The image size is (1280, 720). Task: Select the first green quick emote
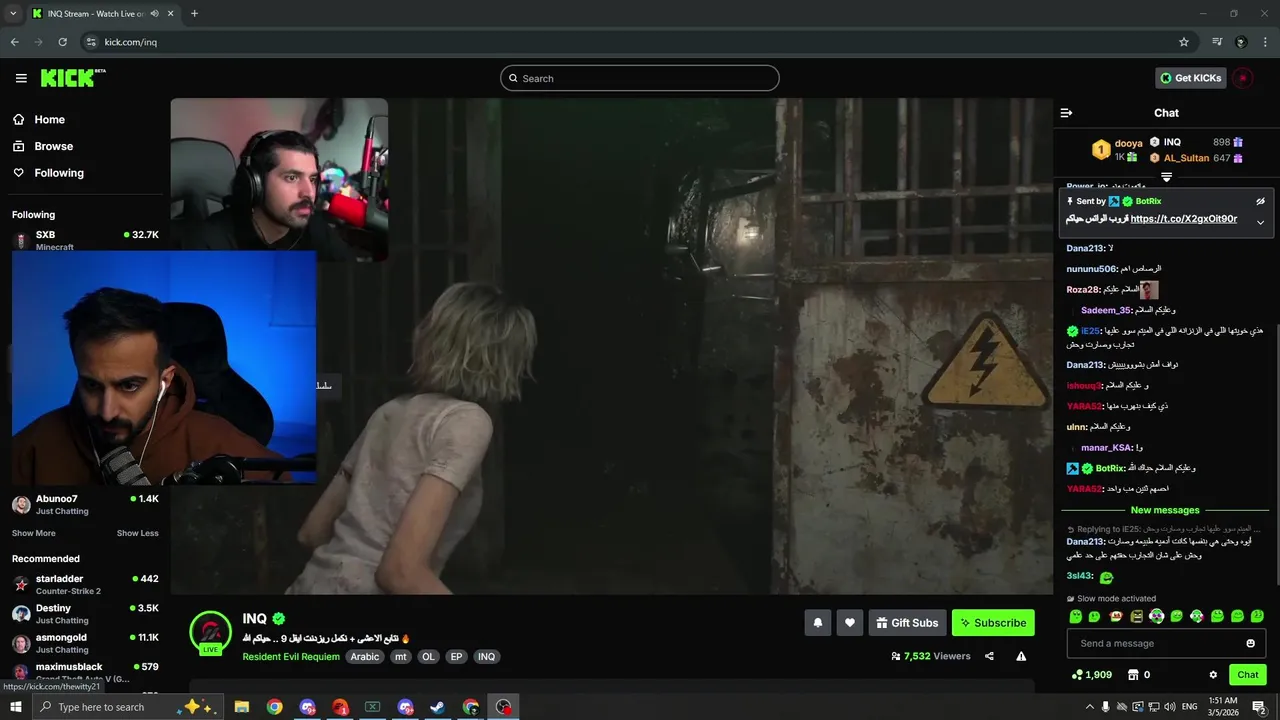[x=1075, y=616]
